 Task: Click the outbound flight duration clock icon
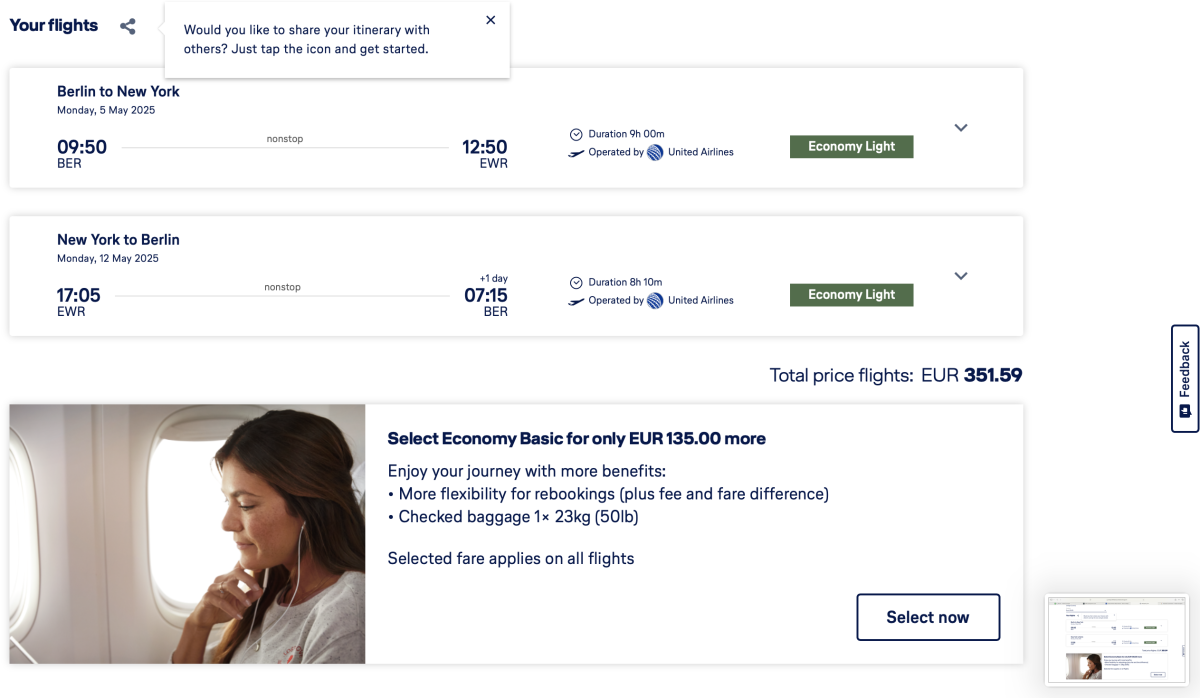point(576,134)
